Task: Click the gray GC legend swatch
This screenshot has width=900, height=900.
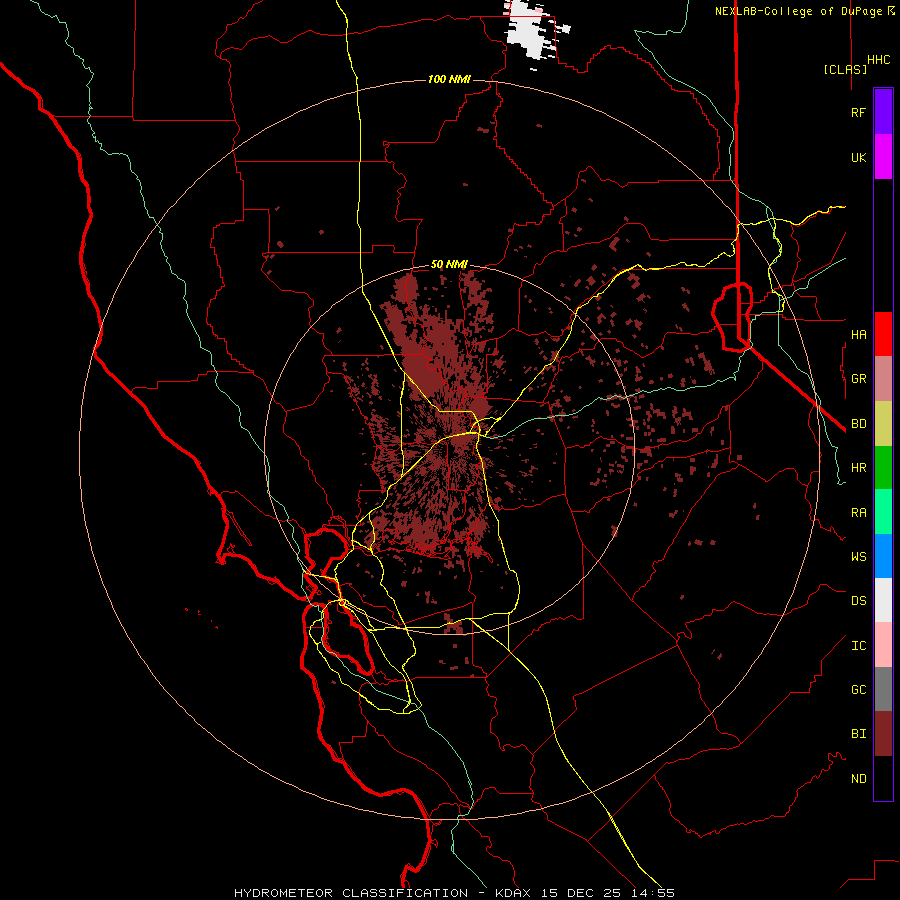Action: [x=883, y=689]
